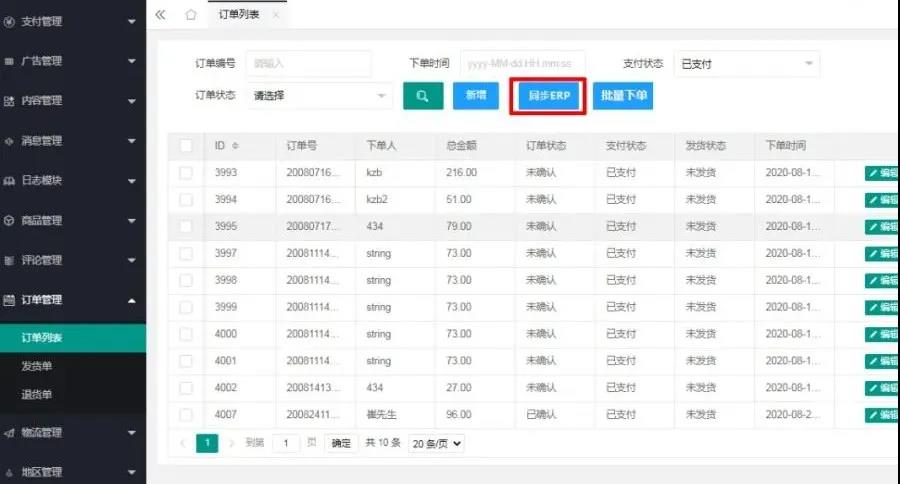Click page number 1 button
This screenshot has width=900, height=484.
point(207,443)
